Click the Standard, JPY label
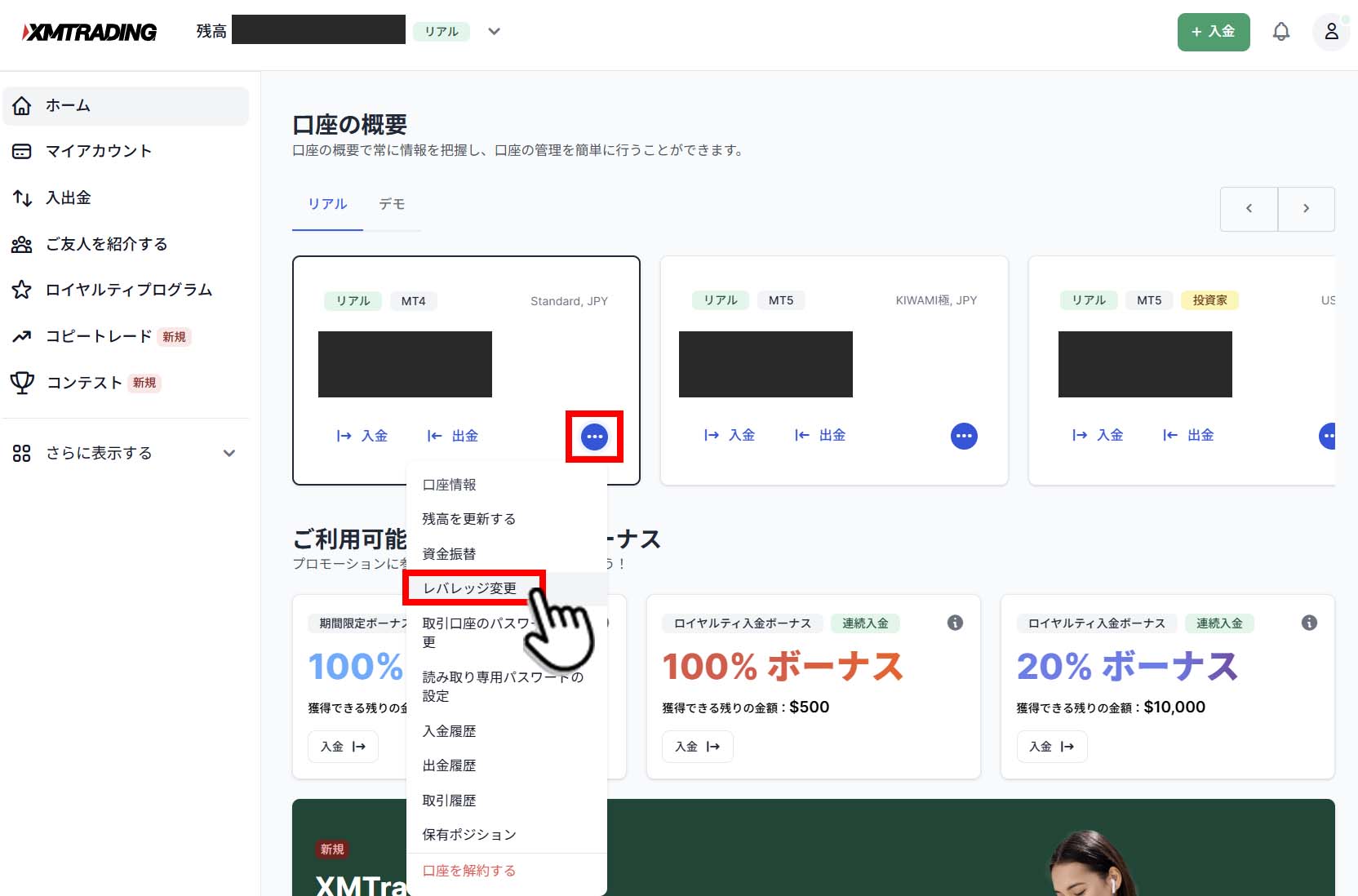 pos(569,301)
